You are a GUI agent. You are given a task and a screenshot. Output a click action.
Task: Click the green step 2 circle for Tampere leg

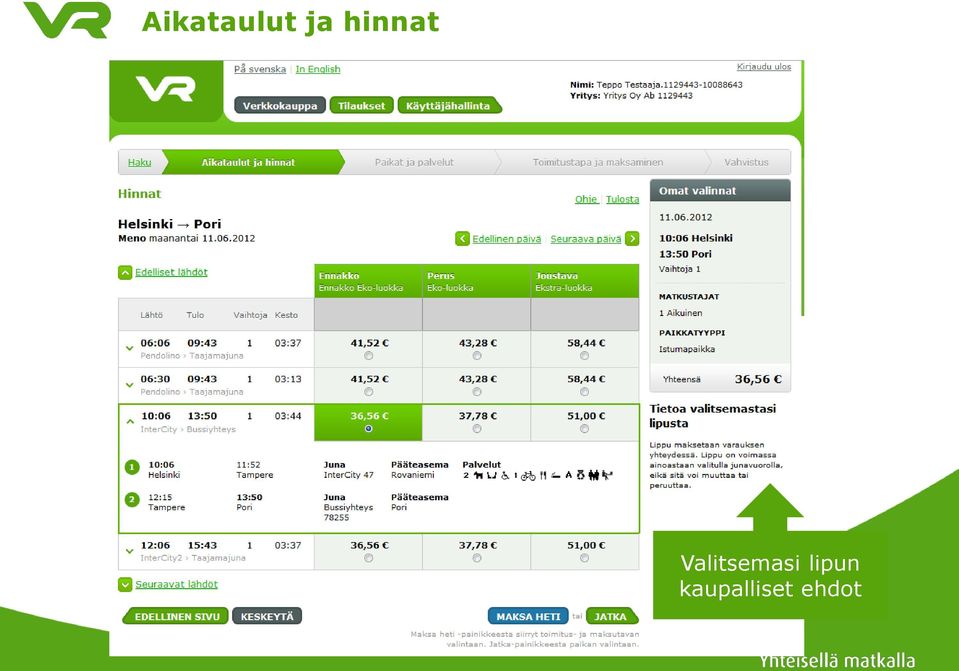132,500
